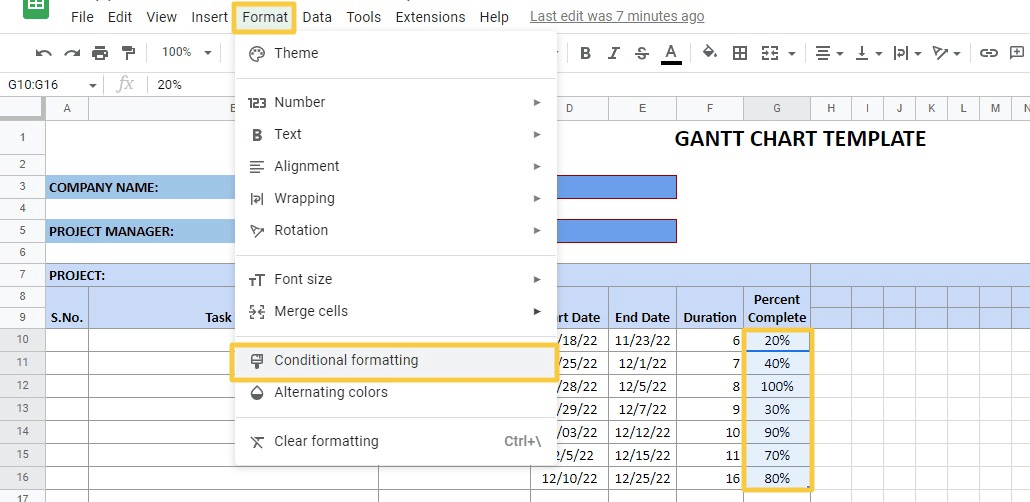Image resolution: width=1030 pixels, height=502 pixels.
Task: Choose Alternating colors option
Action: (x=395, y=393)
